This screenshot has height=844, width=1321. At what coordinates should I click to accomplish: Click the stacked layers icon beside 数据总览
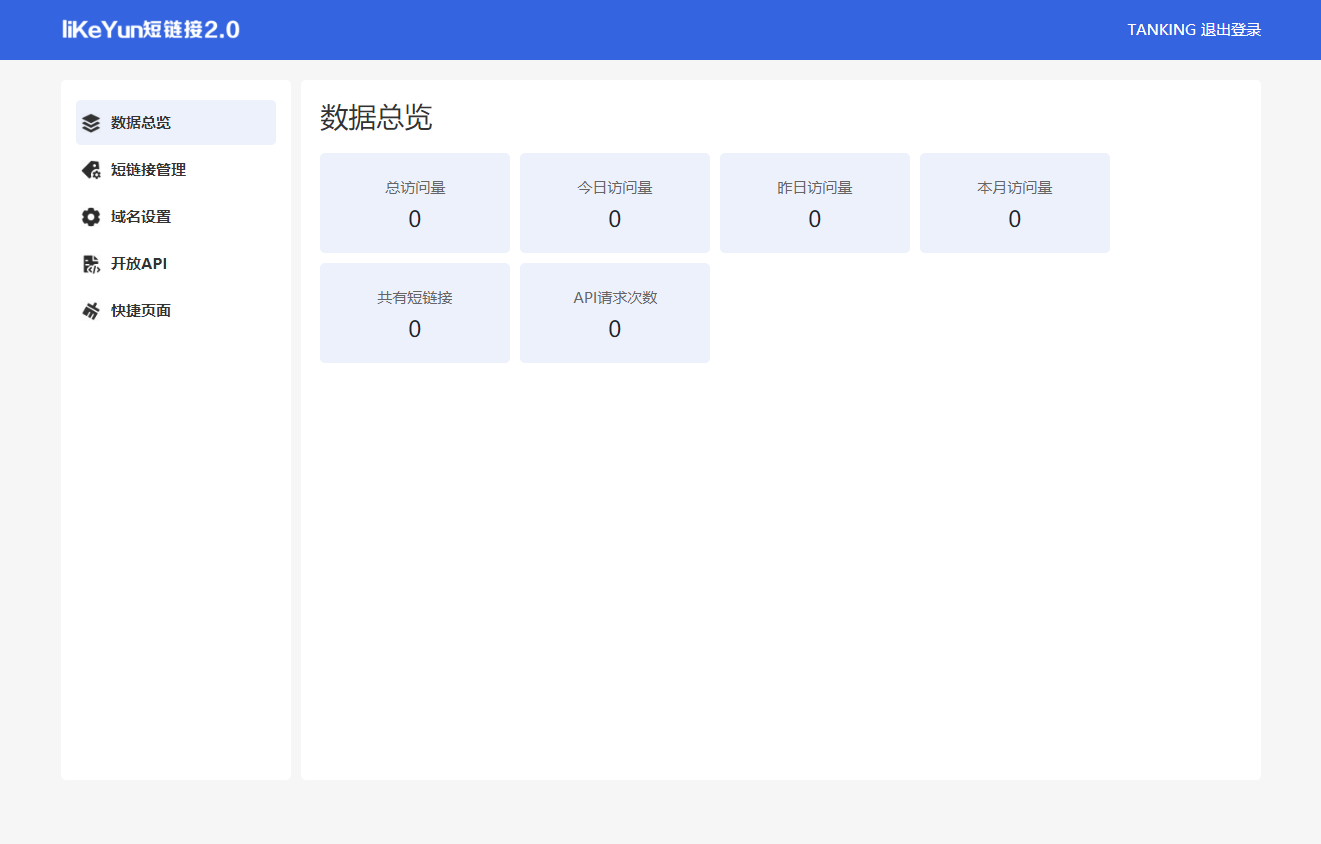[x=91, y=123]
